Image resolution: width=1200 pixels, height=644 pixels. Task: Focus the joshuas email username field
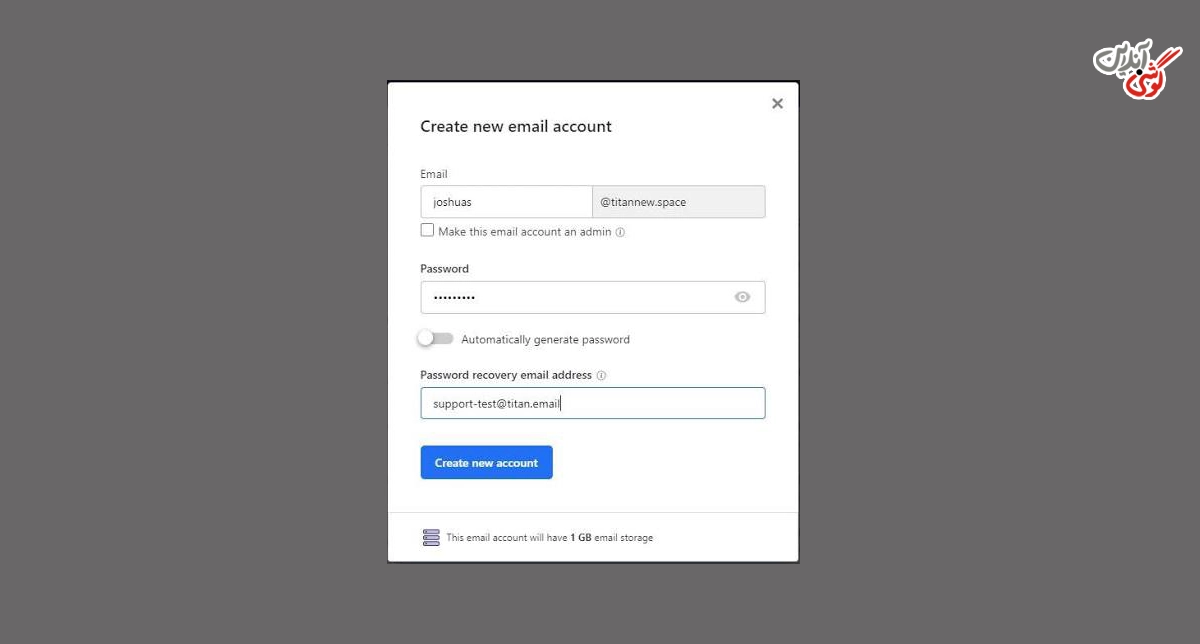[506, 202]
